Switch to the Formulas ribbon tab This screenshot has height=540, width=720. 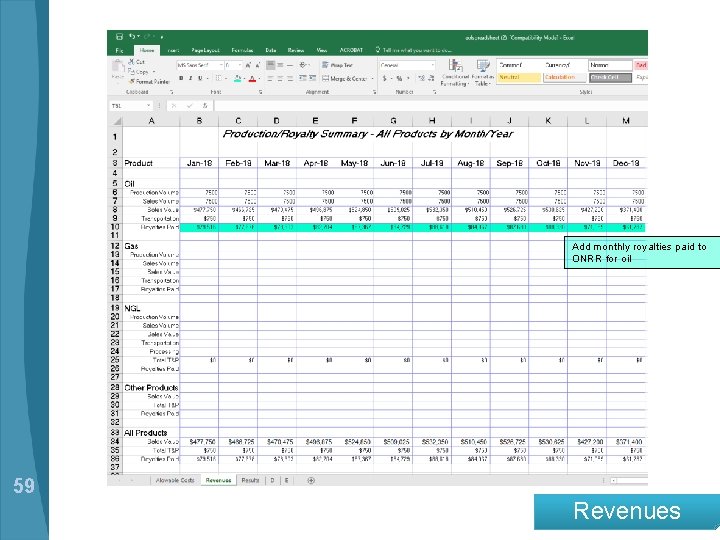point(242,50)
